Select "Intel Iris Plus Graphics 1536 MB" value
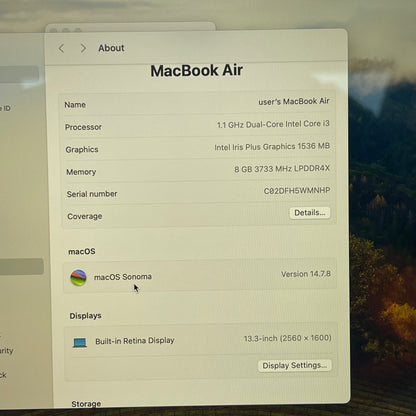Screen dimensions: 416x416 tap(272, 147)
